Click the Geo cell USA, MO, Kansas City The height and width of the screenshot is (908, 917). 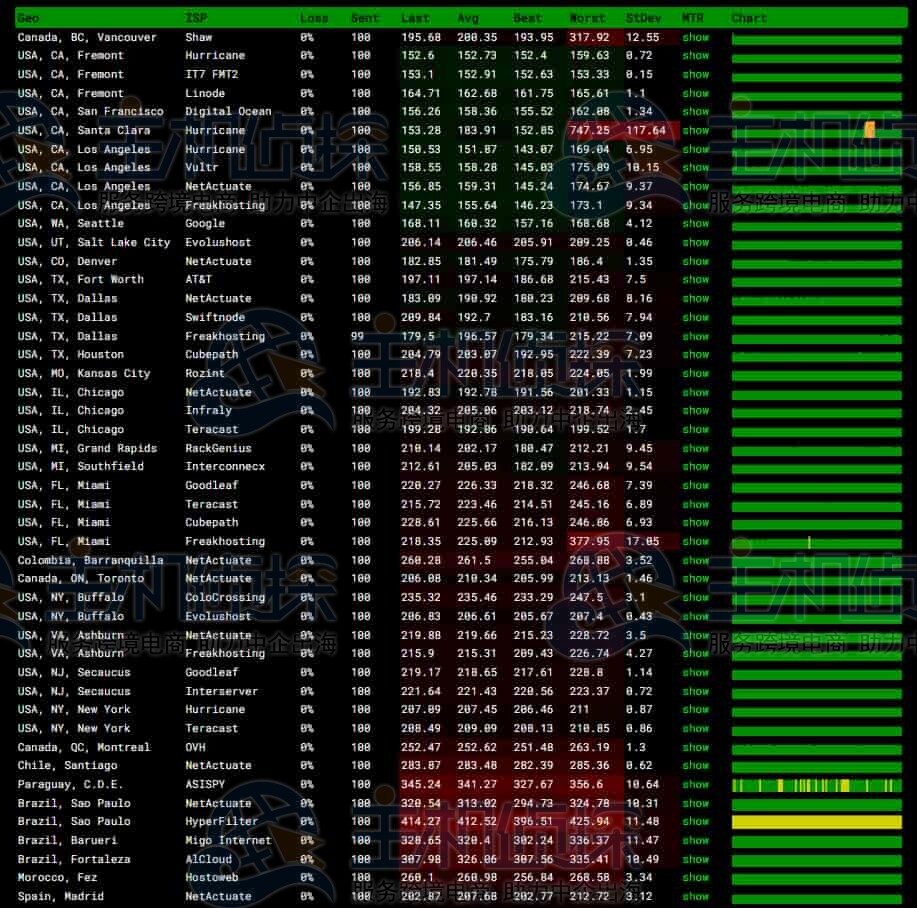tap(84, 373)
